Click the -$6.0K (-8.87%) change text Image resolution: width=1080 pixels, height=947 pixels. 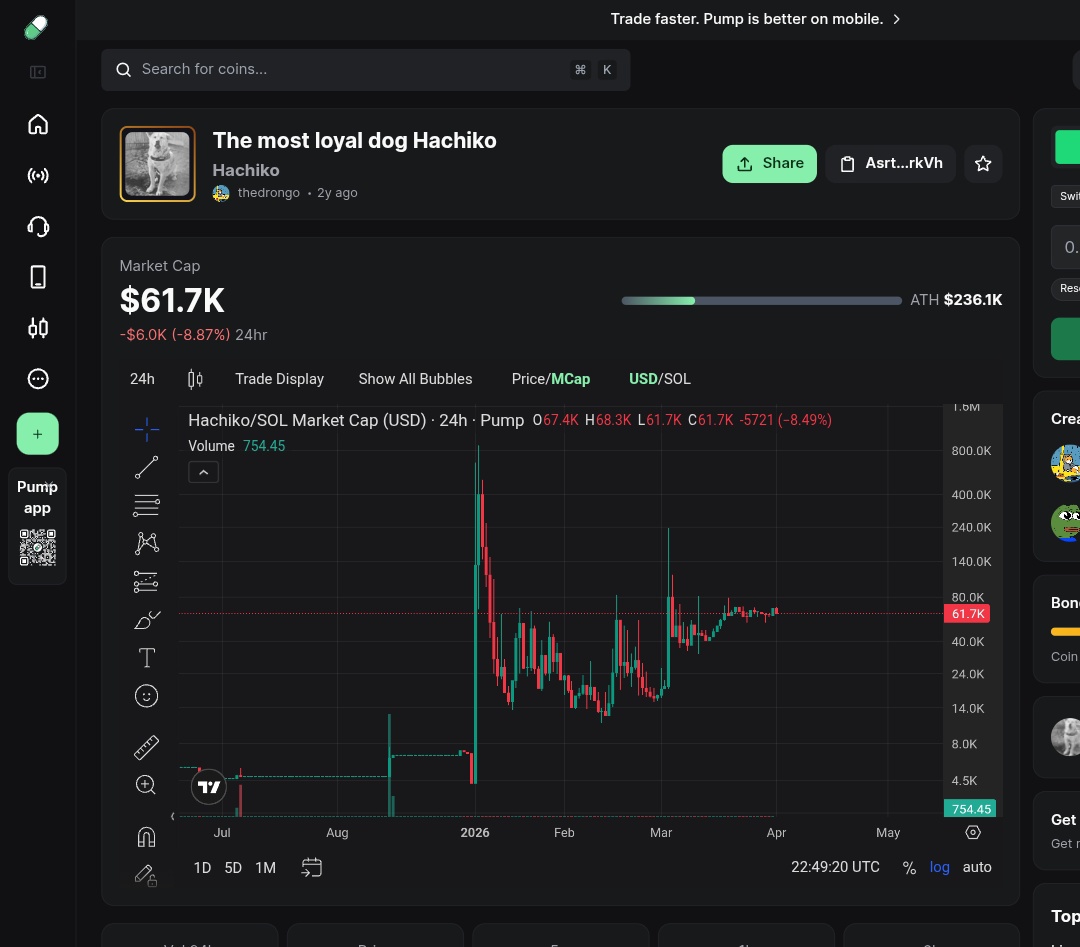coord(175,335)
